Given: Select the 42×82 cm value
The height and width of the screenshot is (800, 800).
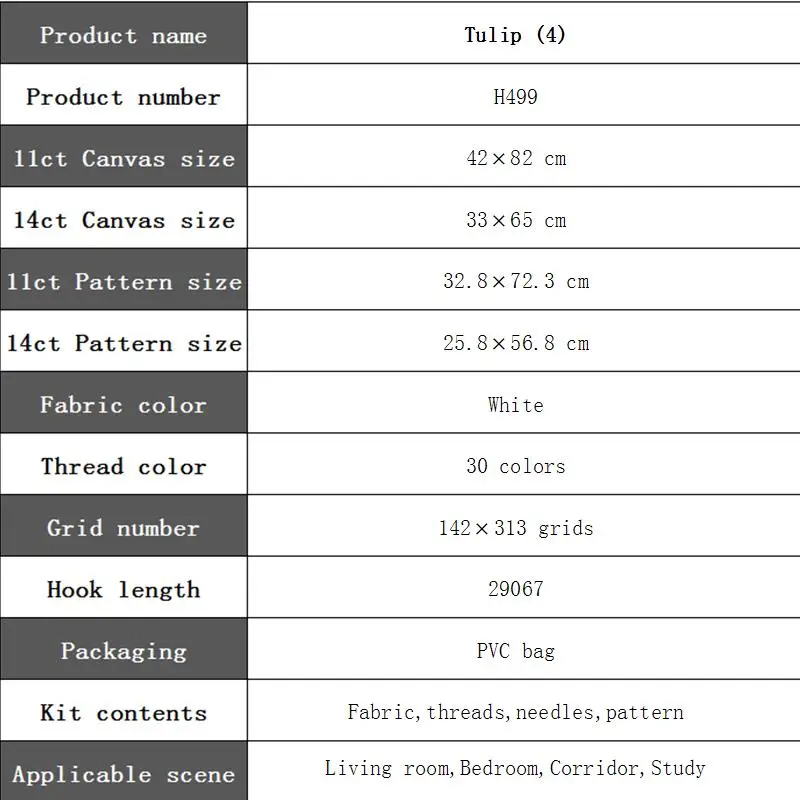Looking at the screenshot, I should [516, 158].
